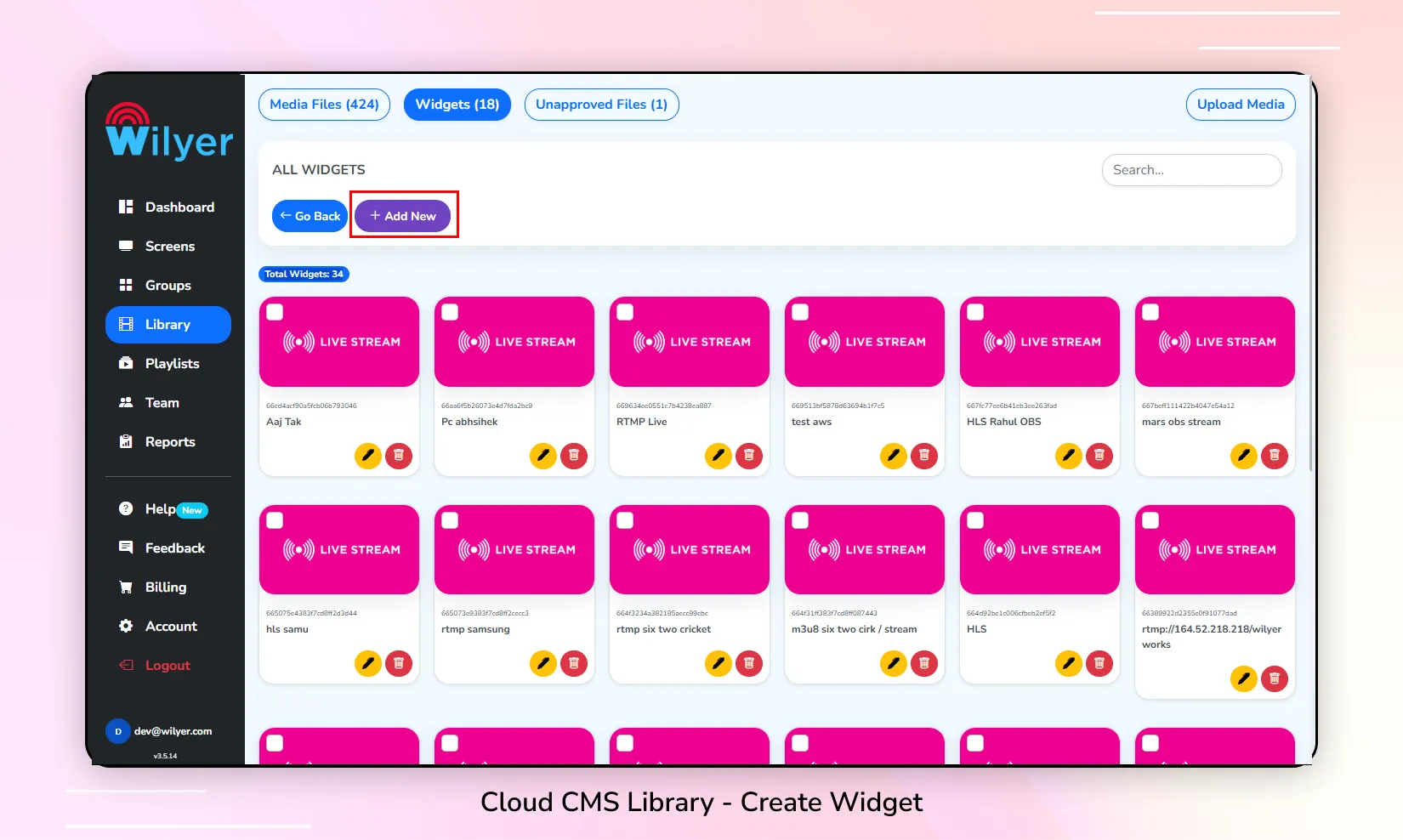Switch to Widgets (18) tab
Viewport: 1403px width, 840px height.
[457, 105]
